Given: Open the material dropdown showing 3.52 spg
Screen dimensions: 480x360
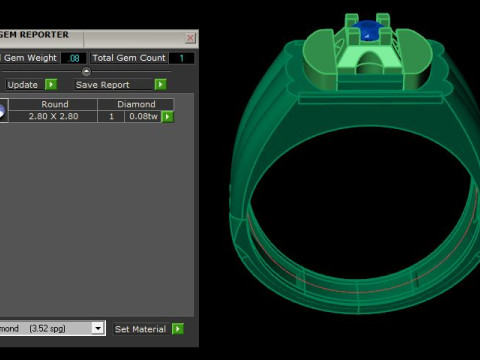Looking at the screenshot, I should 98,329.
